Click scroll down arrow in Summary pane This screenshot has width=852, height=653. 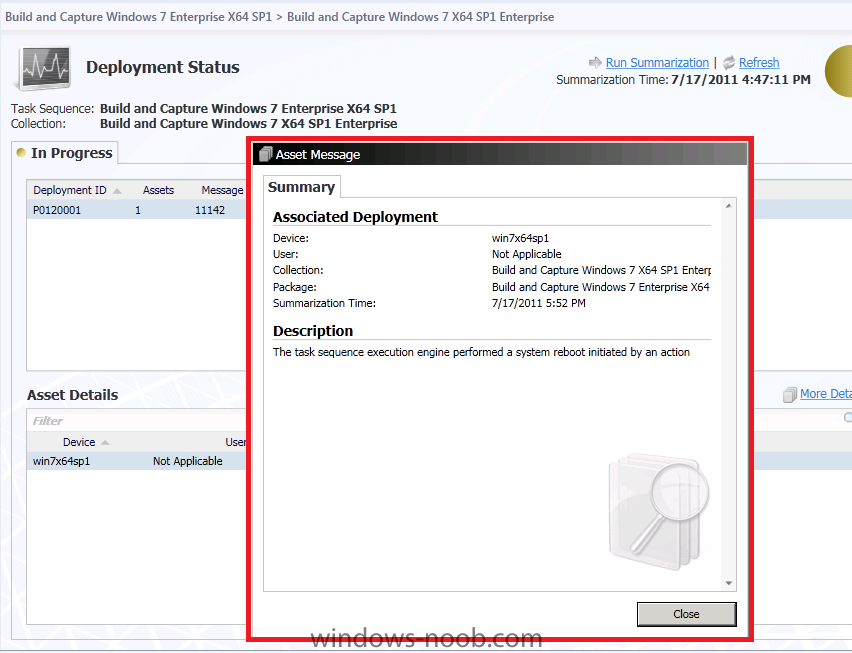(729, 583)
